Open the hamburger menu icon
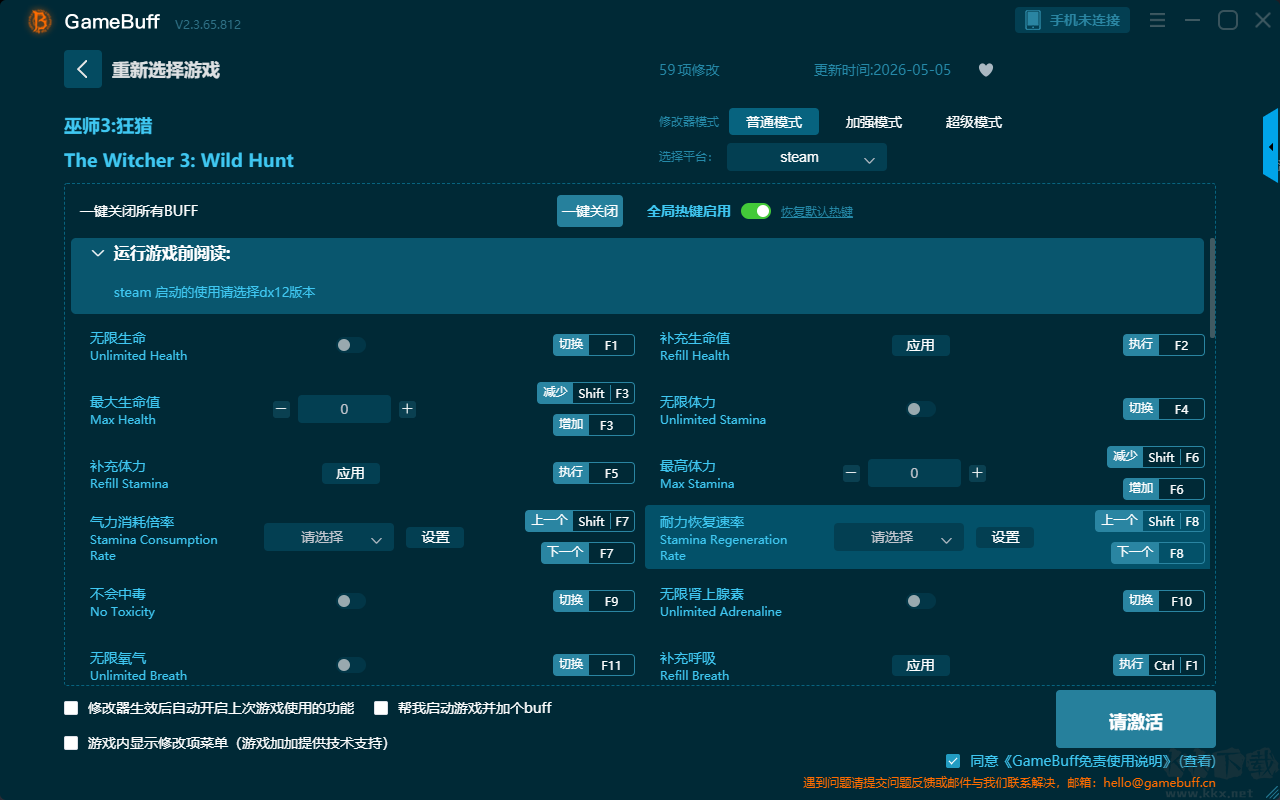Screen dimensions: 1280x800 pos(1157,20)
